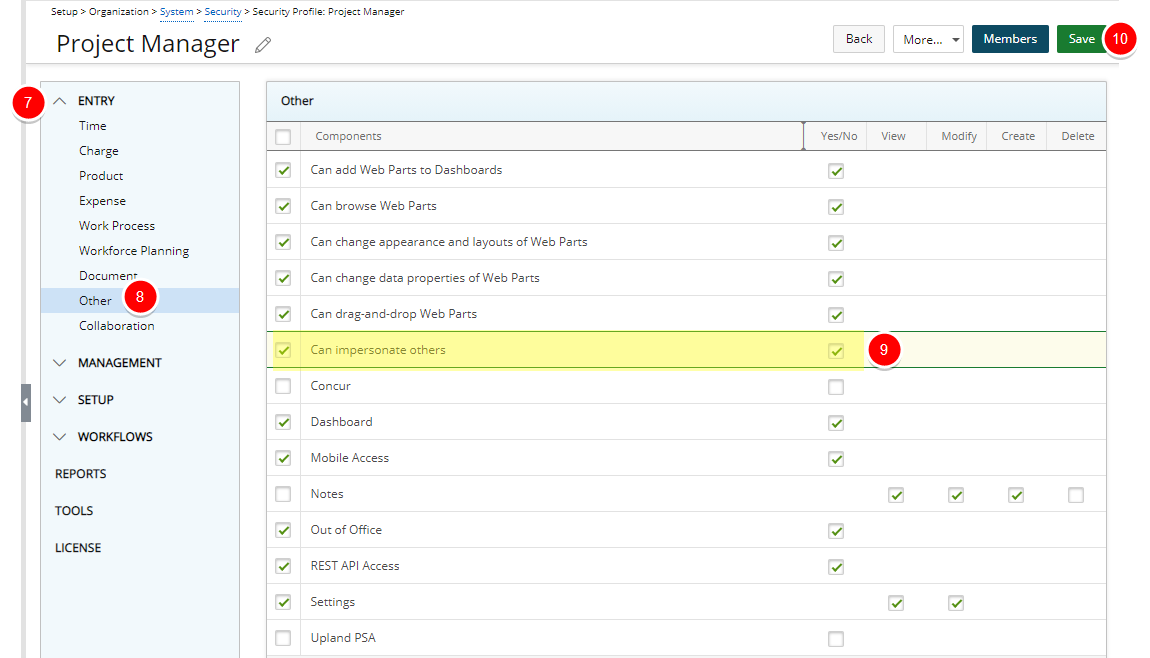
Task: Expand the MANAGEMENT section
Action: pyautogui.click(x=60, y=363)
